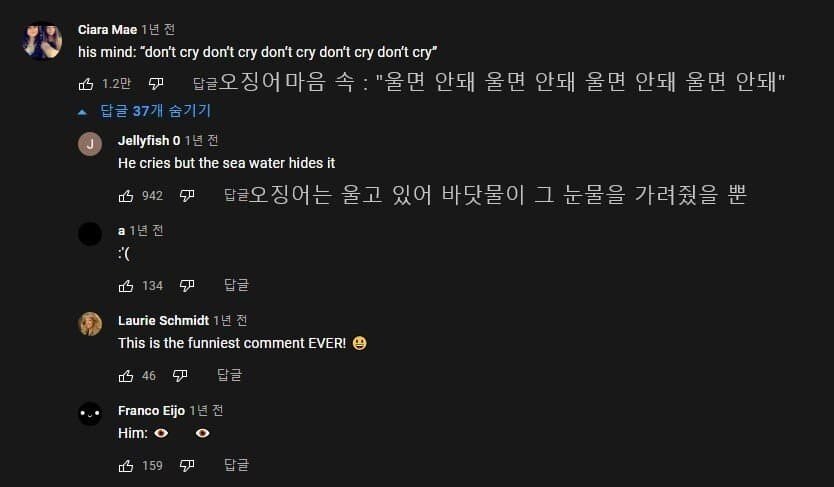Reply to Laurie Schmidt's comment
Viewport: 834px width, 487px height.
point(230,376)
